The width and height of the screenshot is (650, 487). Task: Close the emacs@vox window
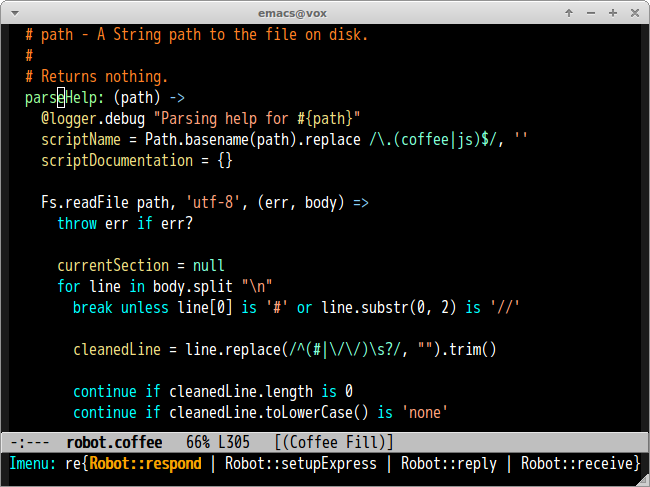point(635,13)
